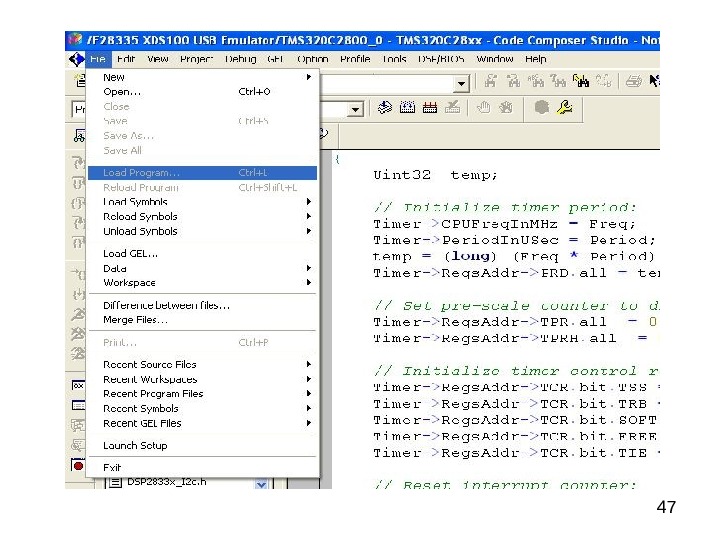
Task: Open the Debug menu
Action: (x=241, y=59)
